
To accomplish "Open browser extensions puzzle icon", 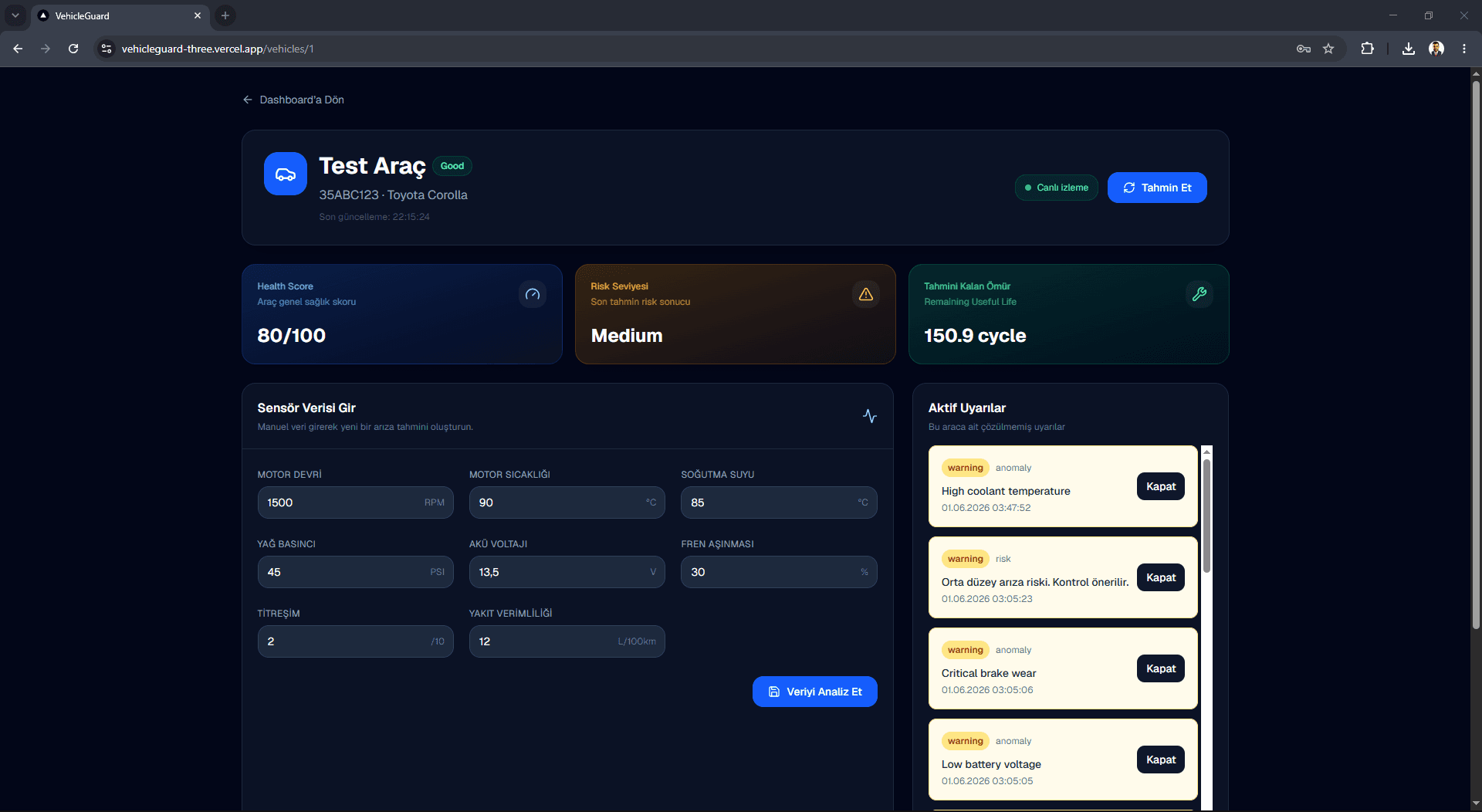I will (1368, 49).
